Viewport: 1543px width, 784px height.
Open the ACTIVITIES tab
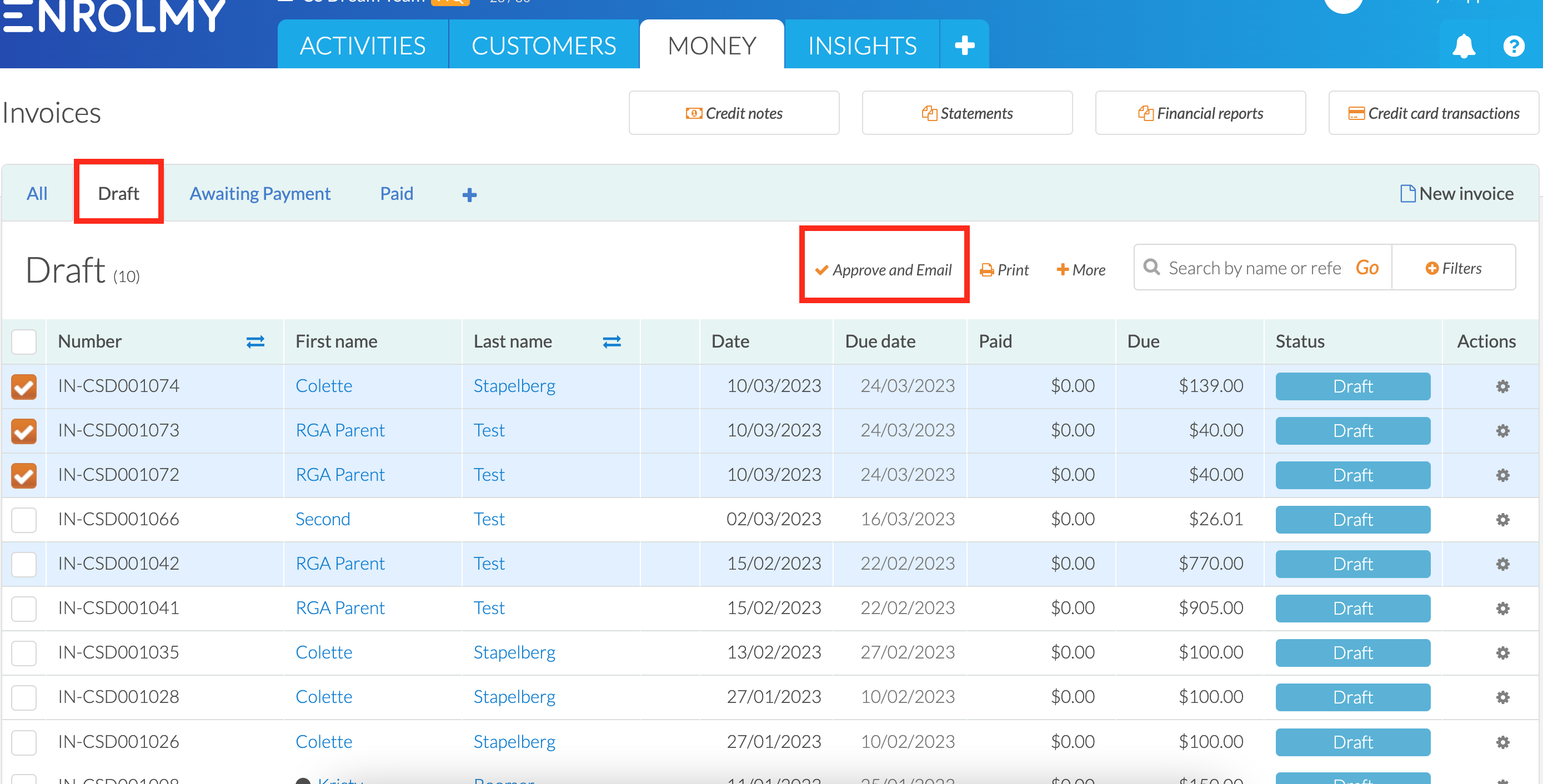[363, 46]
